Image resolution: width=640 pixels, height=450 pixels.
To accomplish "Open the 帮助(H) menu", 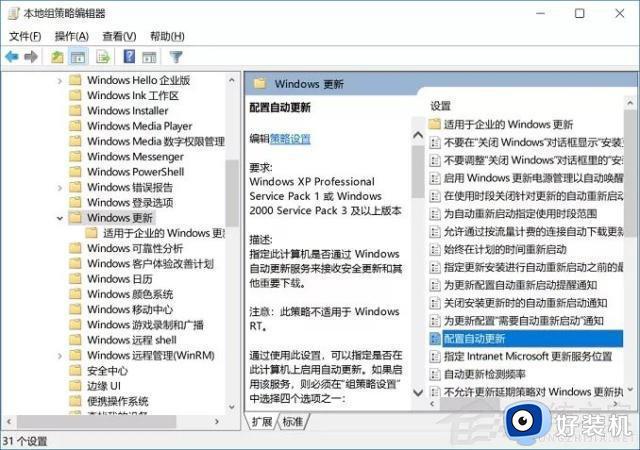I will coord(167,36).
